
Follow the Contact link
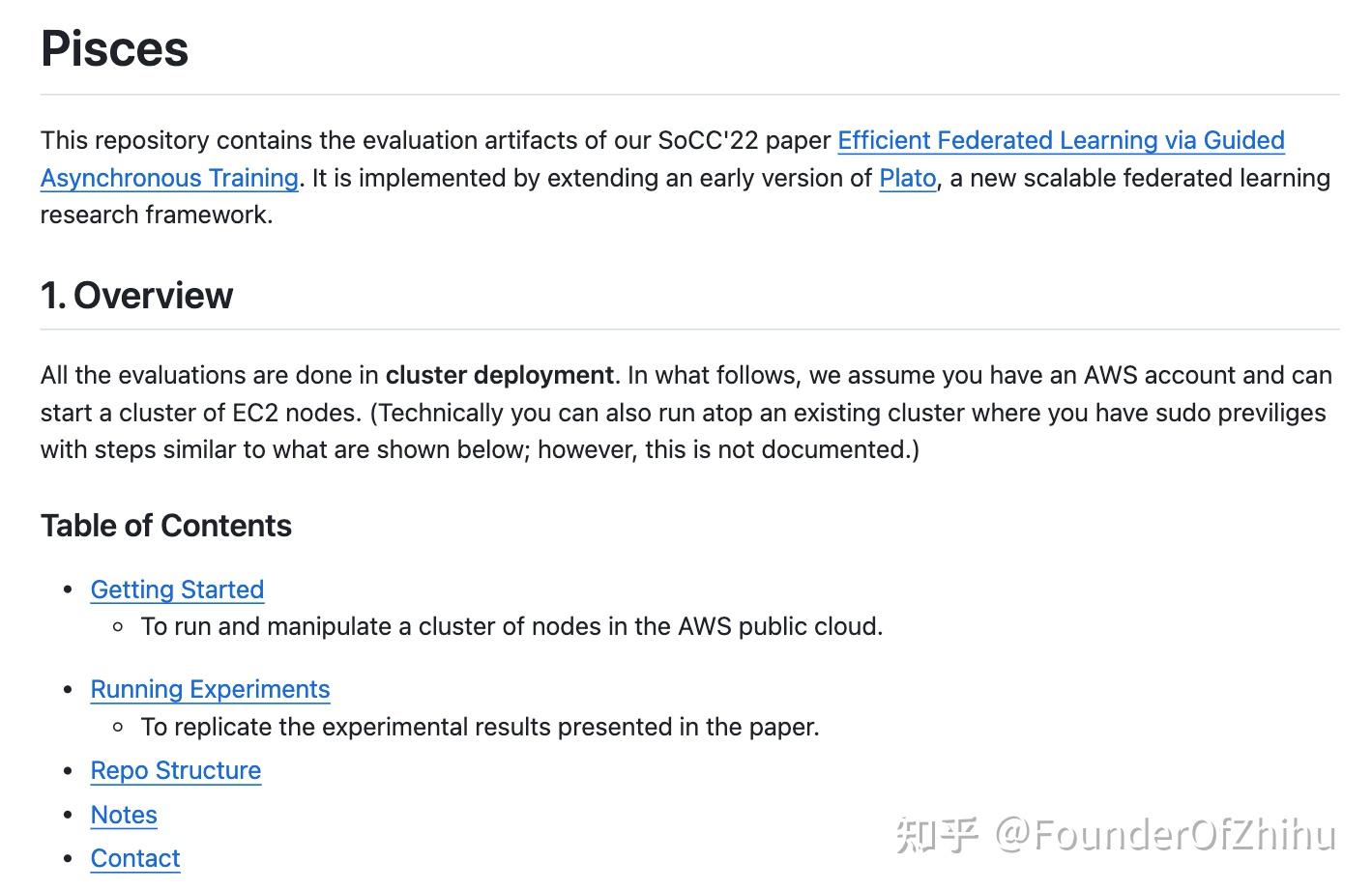tap(135, 858)
